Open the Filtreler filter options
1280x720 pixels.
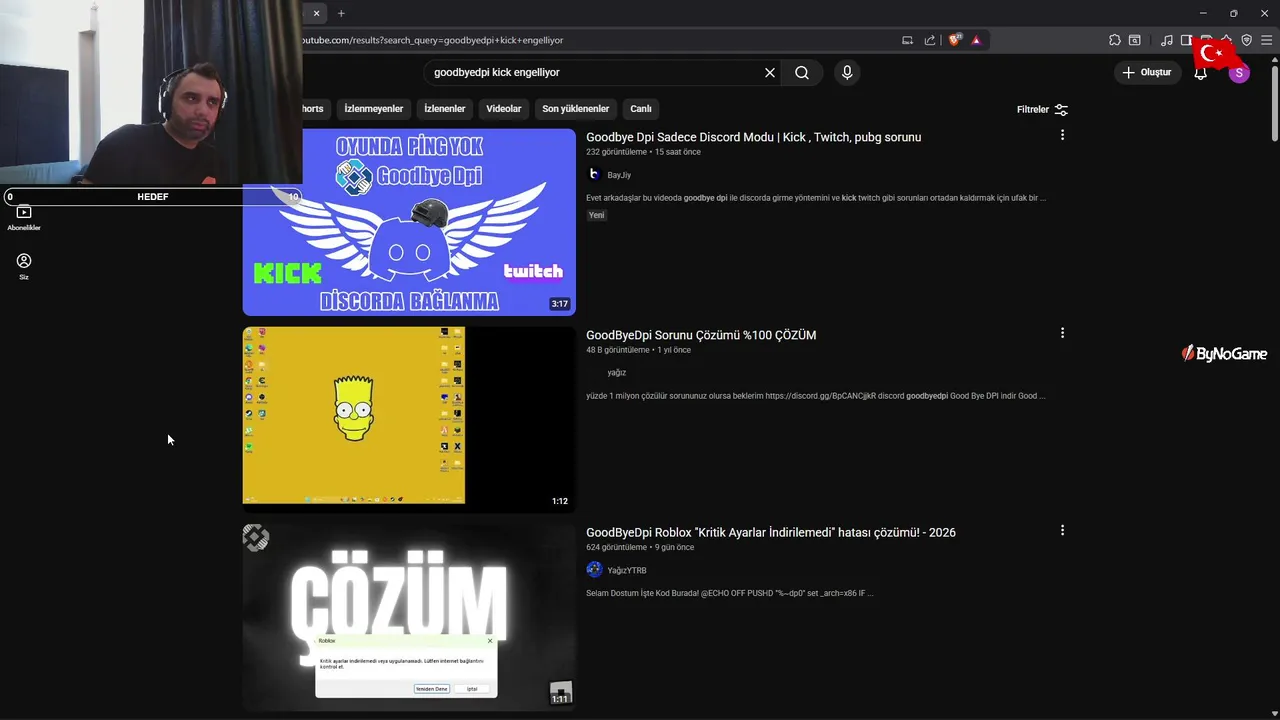coord(1042,109)
